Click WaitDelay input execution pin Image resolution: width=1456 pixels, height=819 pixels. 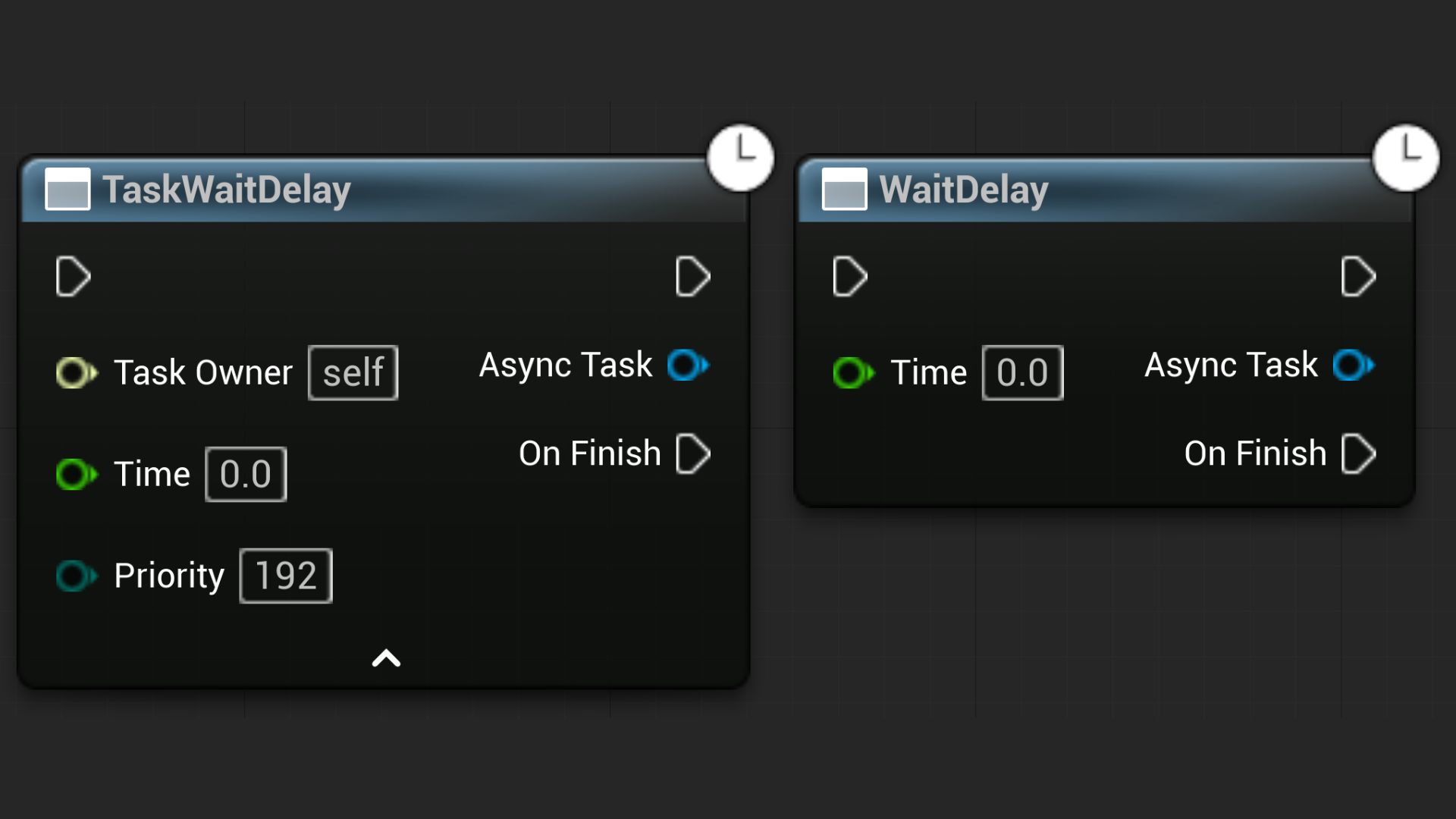(x=849, y=276)
